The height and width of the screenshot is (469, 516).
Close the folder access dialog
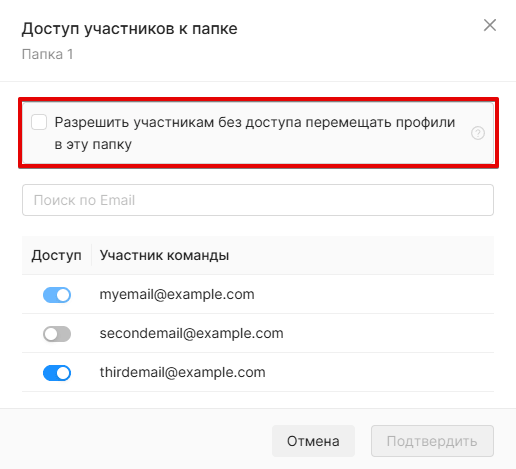point(490,25)
